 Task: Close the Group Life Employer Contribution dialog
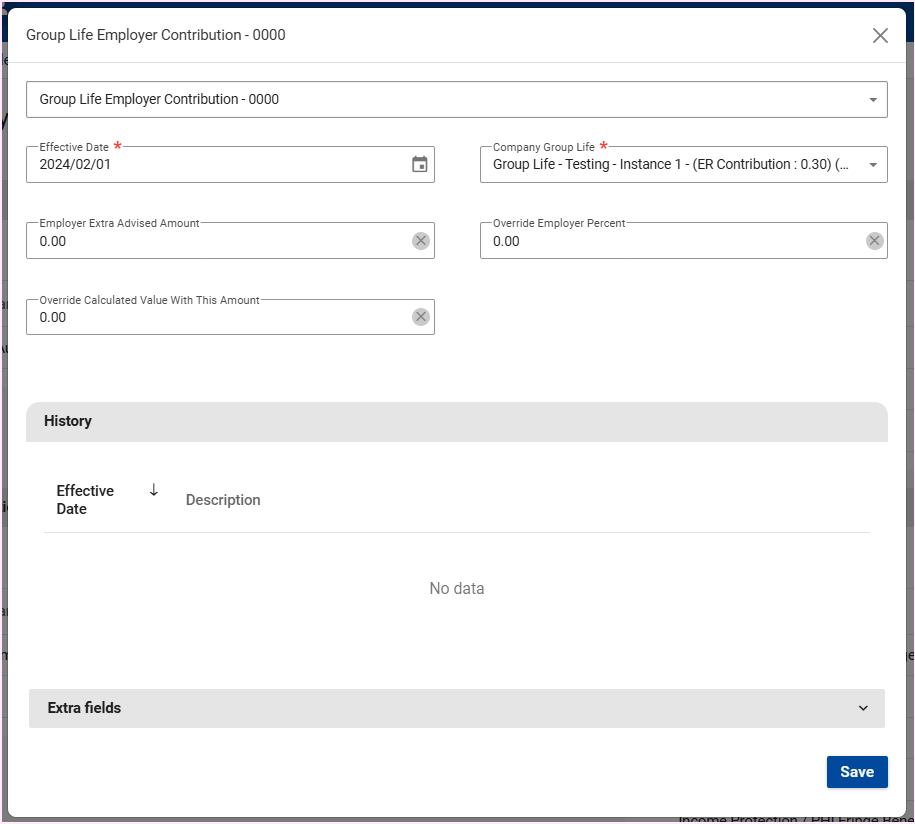880,36
